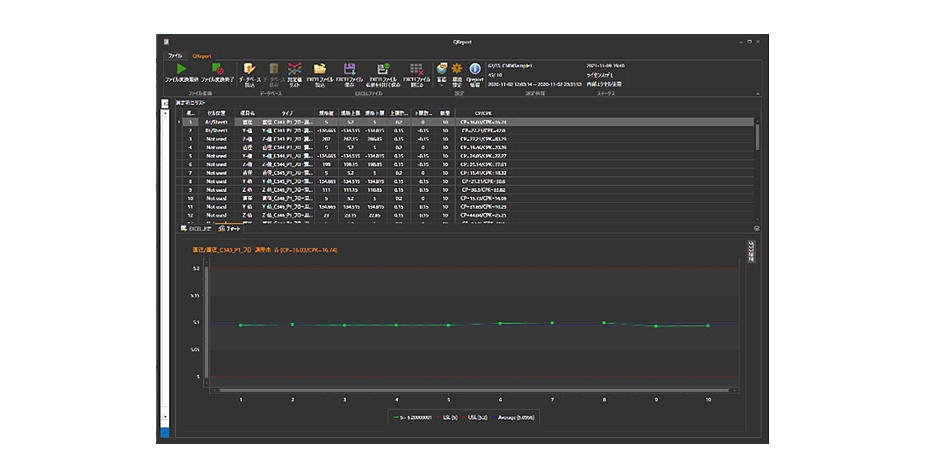Click the セル位置 column header
The height and width of the screenshot is (470, 925).
pyautogui.click(x=215, y=113)
